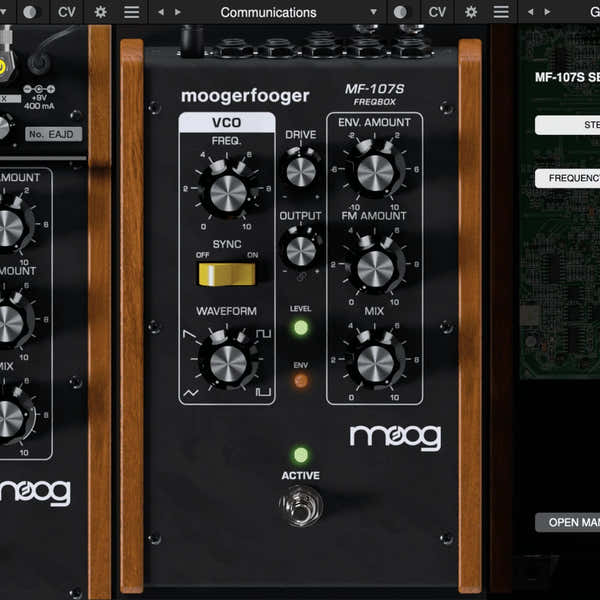
Task: Select the sawtooth waveform icon
Action: click(189, 334)
